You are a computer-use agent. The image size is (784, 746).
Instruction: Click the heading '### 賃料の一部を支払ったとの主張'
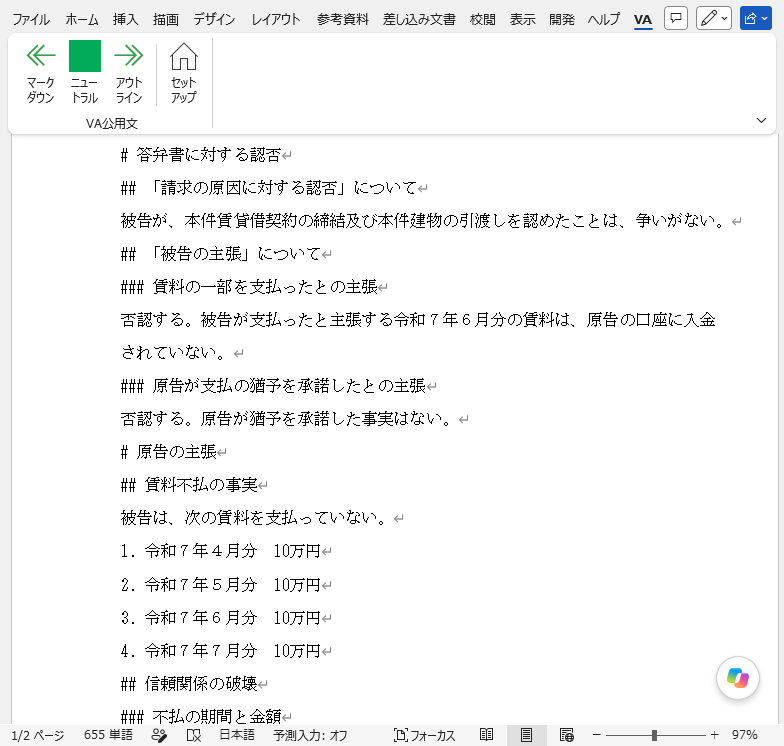[249, 287]
